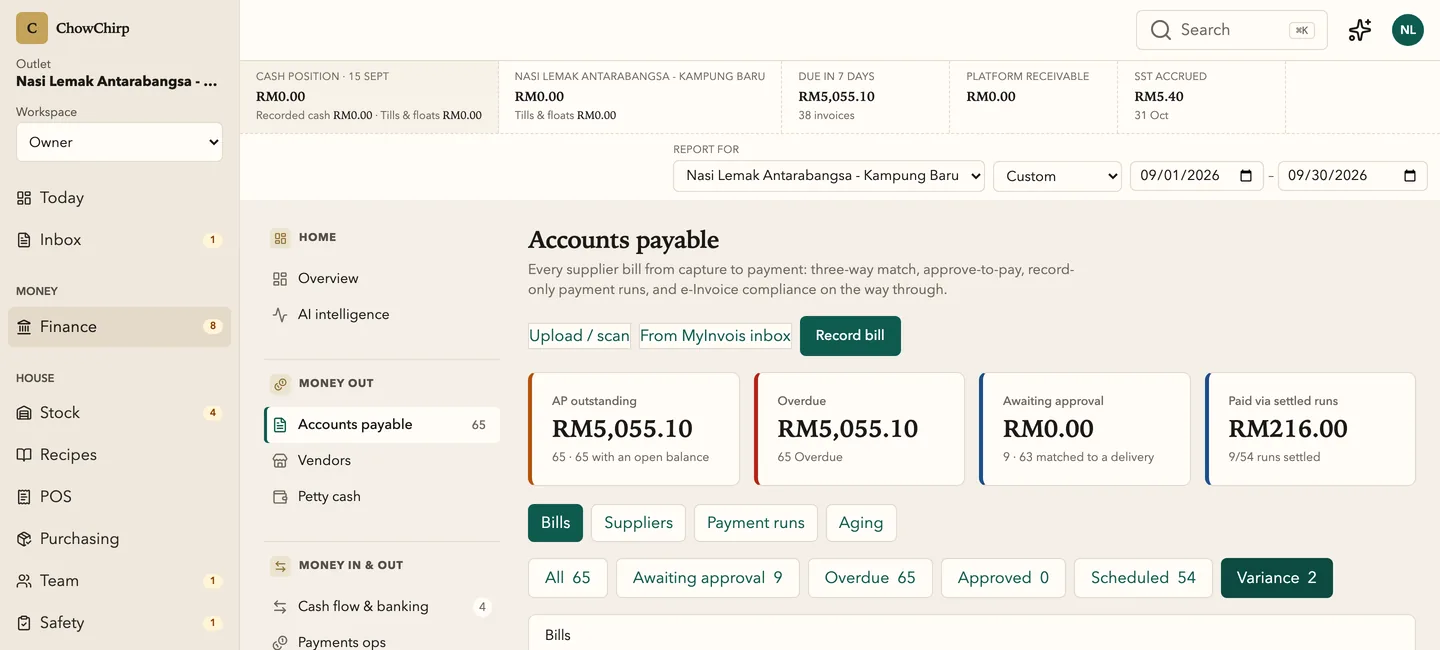Screen dimensions: 1440x650
Task: Click the Payments ops icon
Action: 280,642
